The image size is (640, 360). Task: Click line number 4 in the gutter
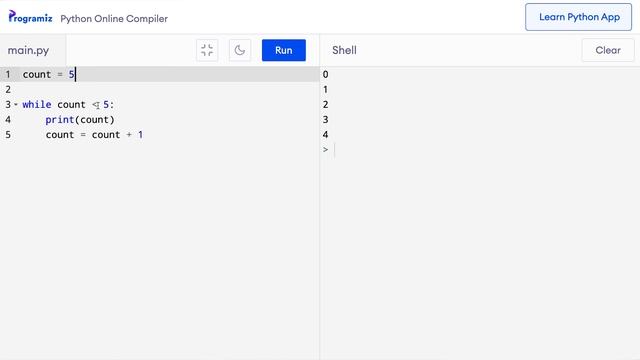click(8, 120)
